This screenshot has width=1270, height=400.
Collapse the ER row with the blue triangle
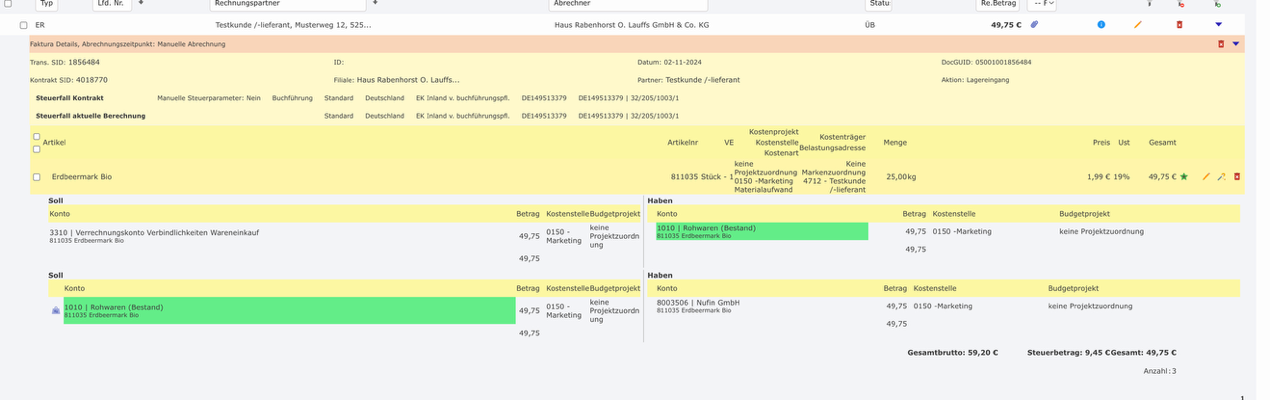point(1218,24)
